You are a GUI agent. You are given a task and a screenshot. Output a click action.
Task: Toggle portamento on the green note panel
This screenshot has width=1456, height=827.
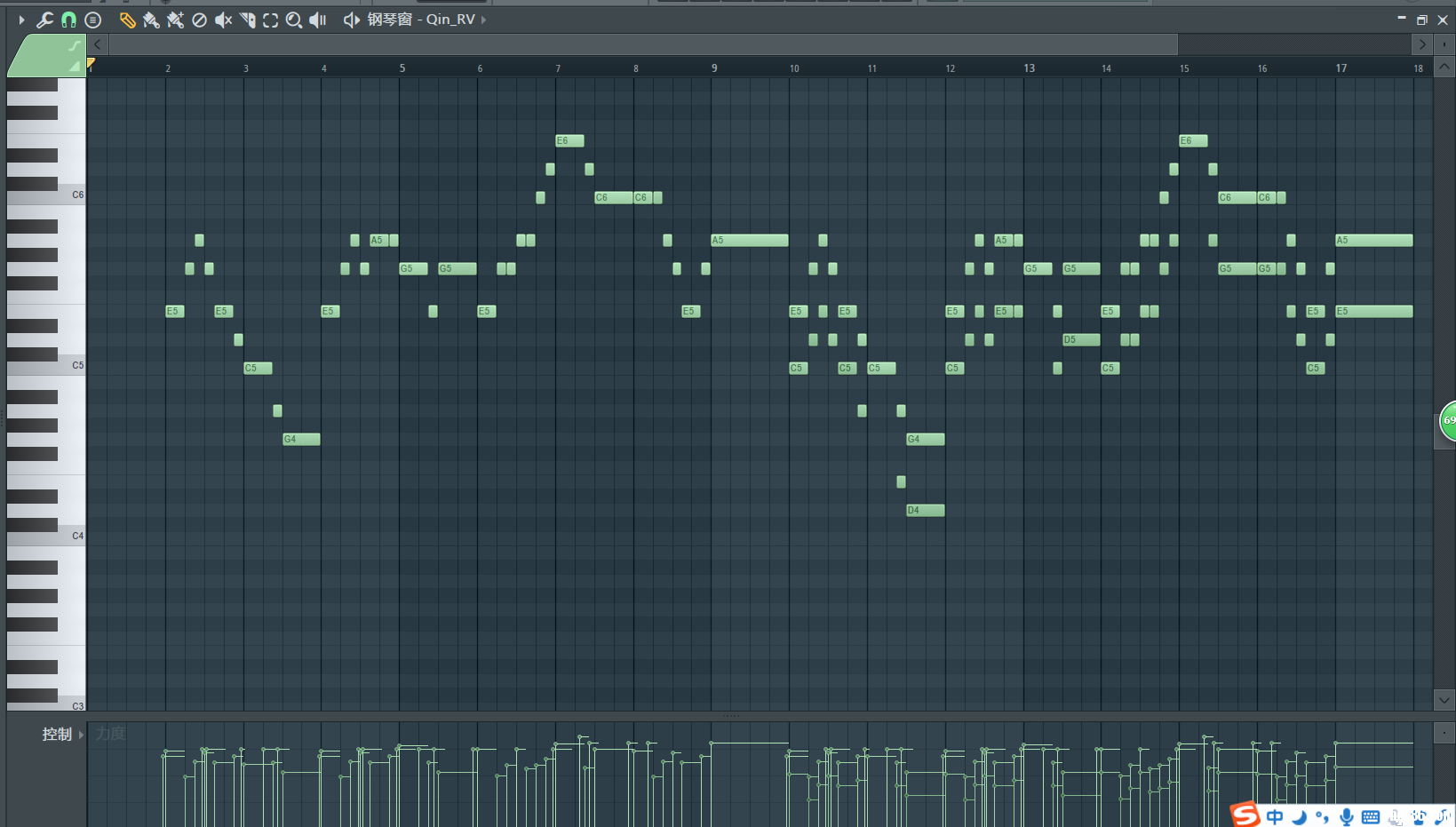75,45
